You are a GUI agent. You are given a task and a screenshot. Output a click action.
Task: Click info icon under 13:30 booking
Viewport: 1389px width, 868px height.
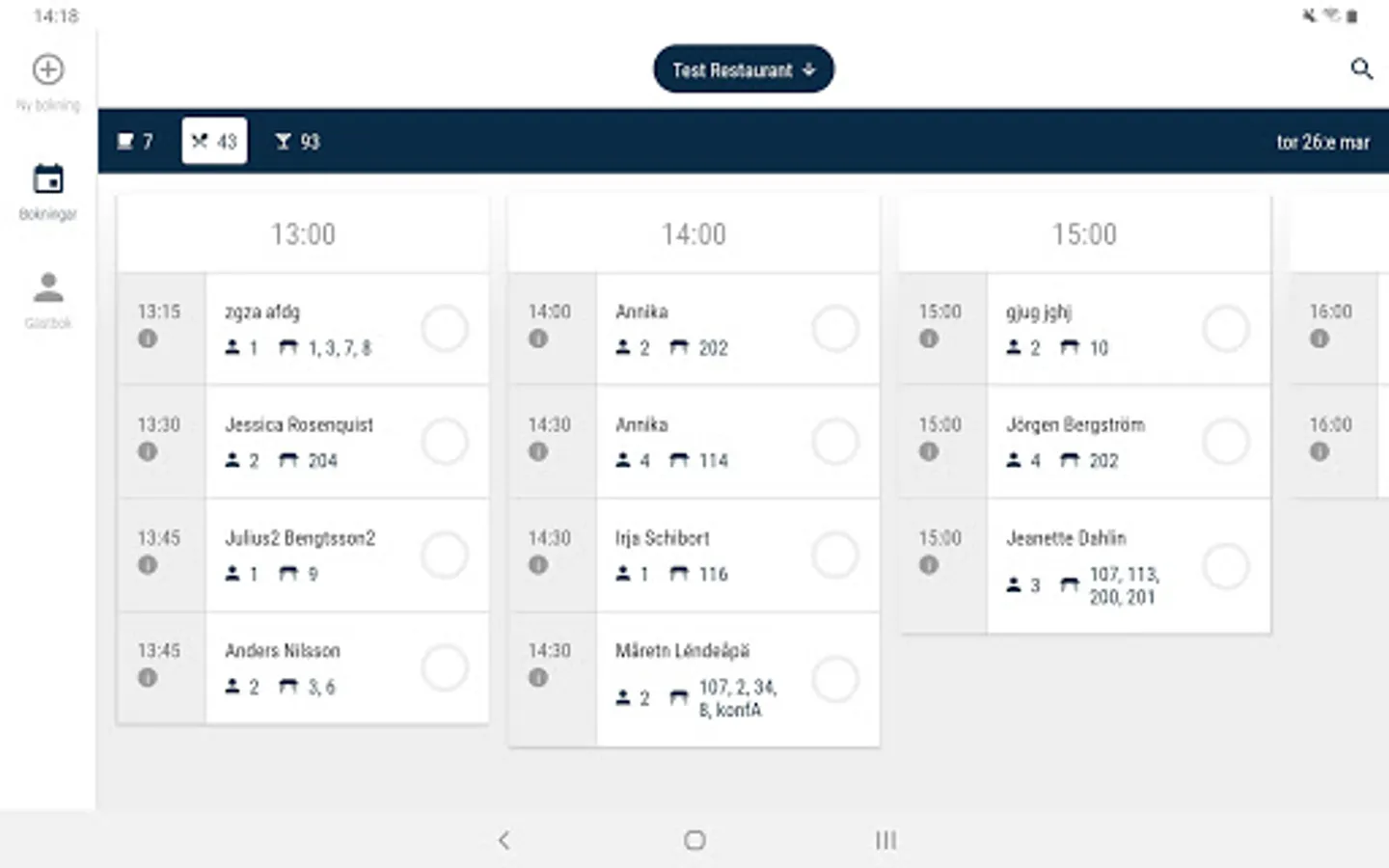pos(148,451)
